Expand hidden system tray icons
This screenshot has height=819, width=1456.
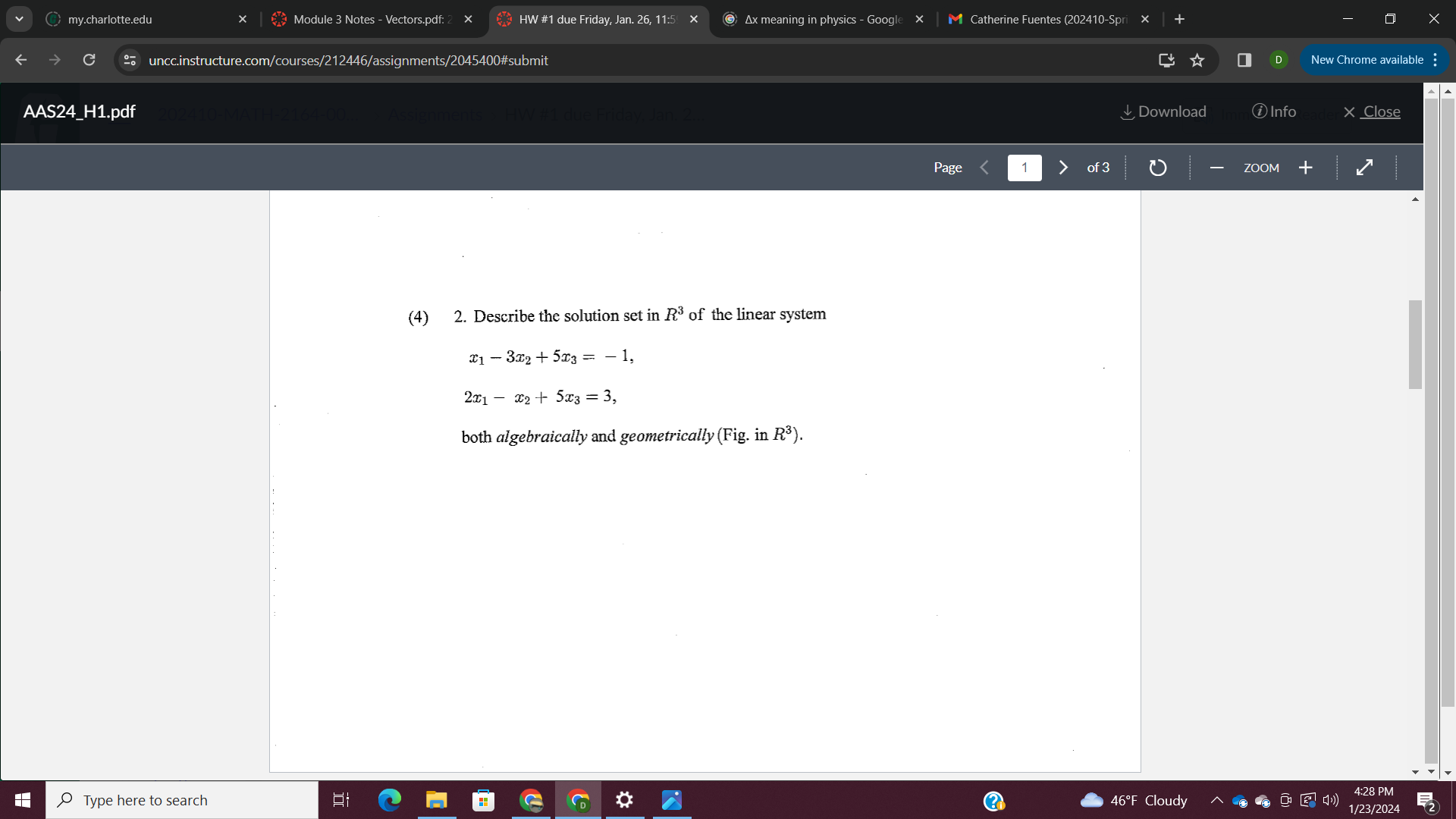tap(1216, 800)
